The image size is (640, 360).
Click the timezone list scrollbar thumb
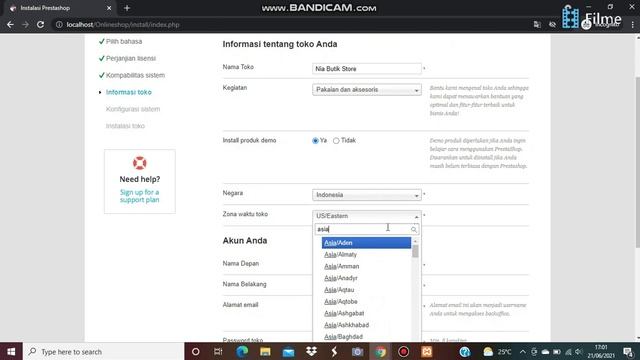pos(415,251)
